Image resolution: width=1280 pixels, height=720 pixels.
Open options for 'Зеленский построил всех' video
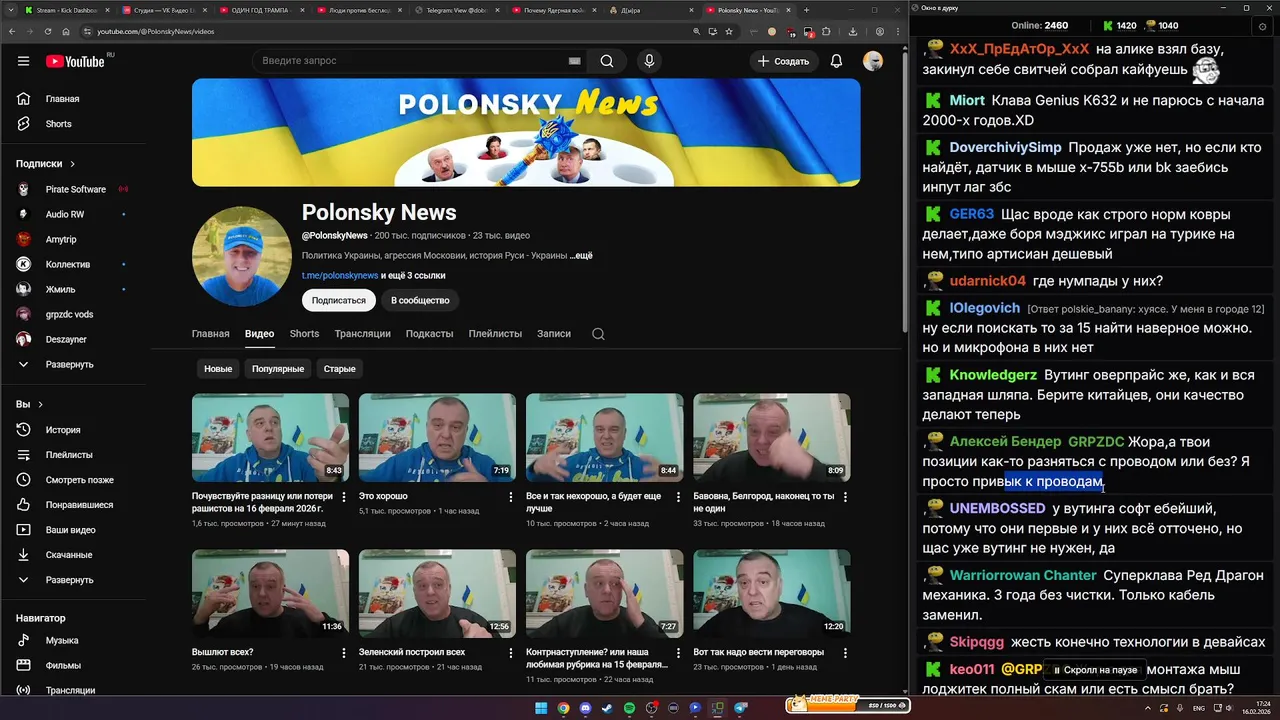(510, 653)
